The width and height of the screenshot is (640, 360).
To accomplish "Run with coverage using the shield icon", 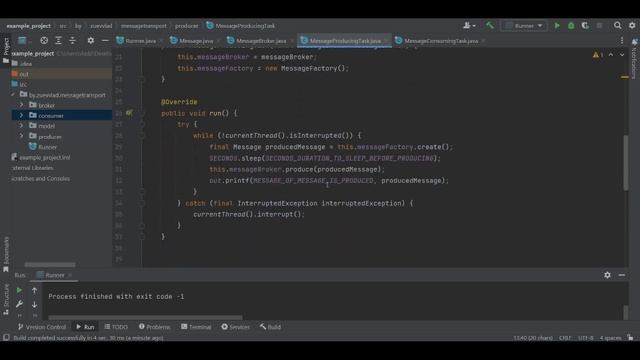I will click(x=585, y=25).
